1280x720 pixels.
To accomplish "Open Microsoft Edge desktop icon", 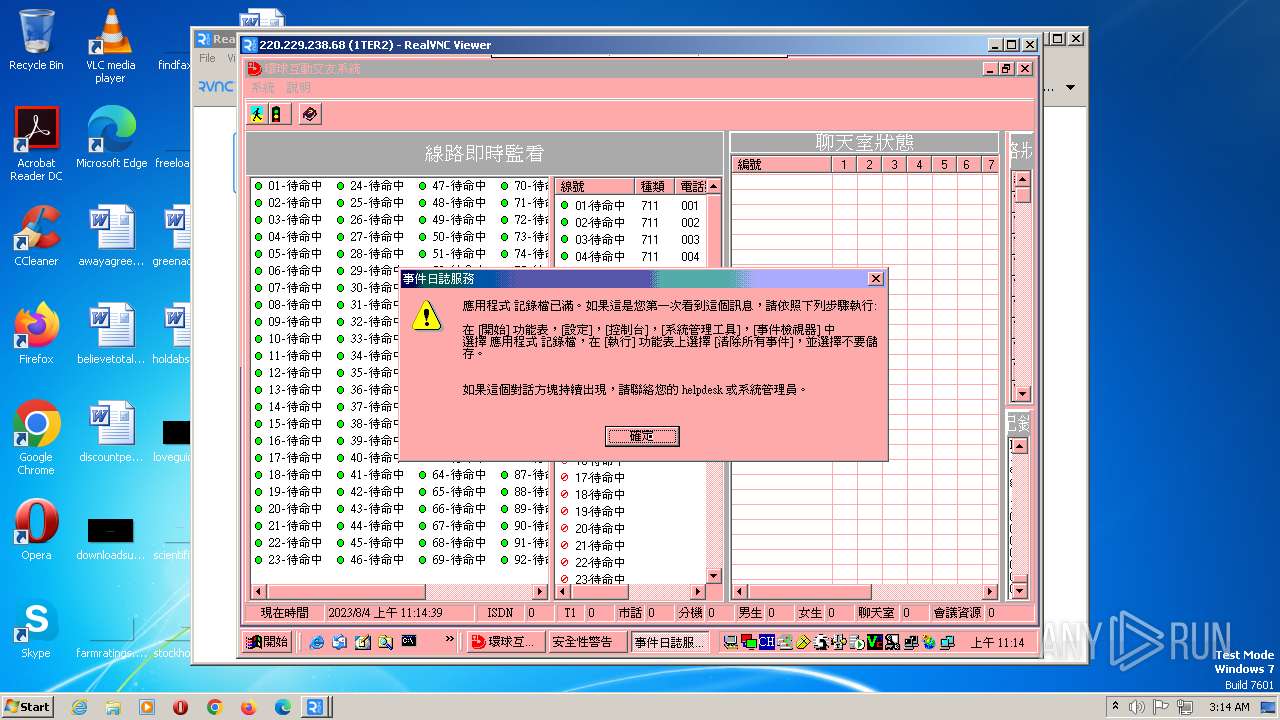I will pyautogui.click(x=111, y=138).
